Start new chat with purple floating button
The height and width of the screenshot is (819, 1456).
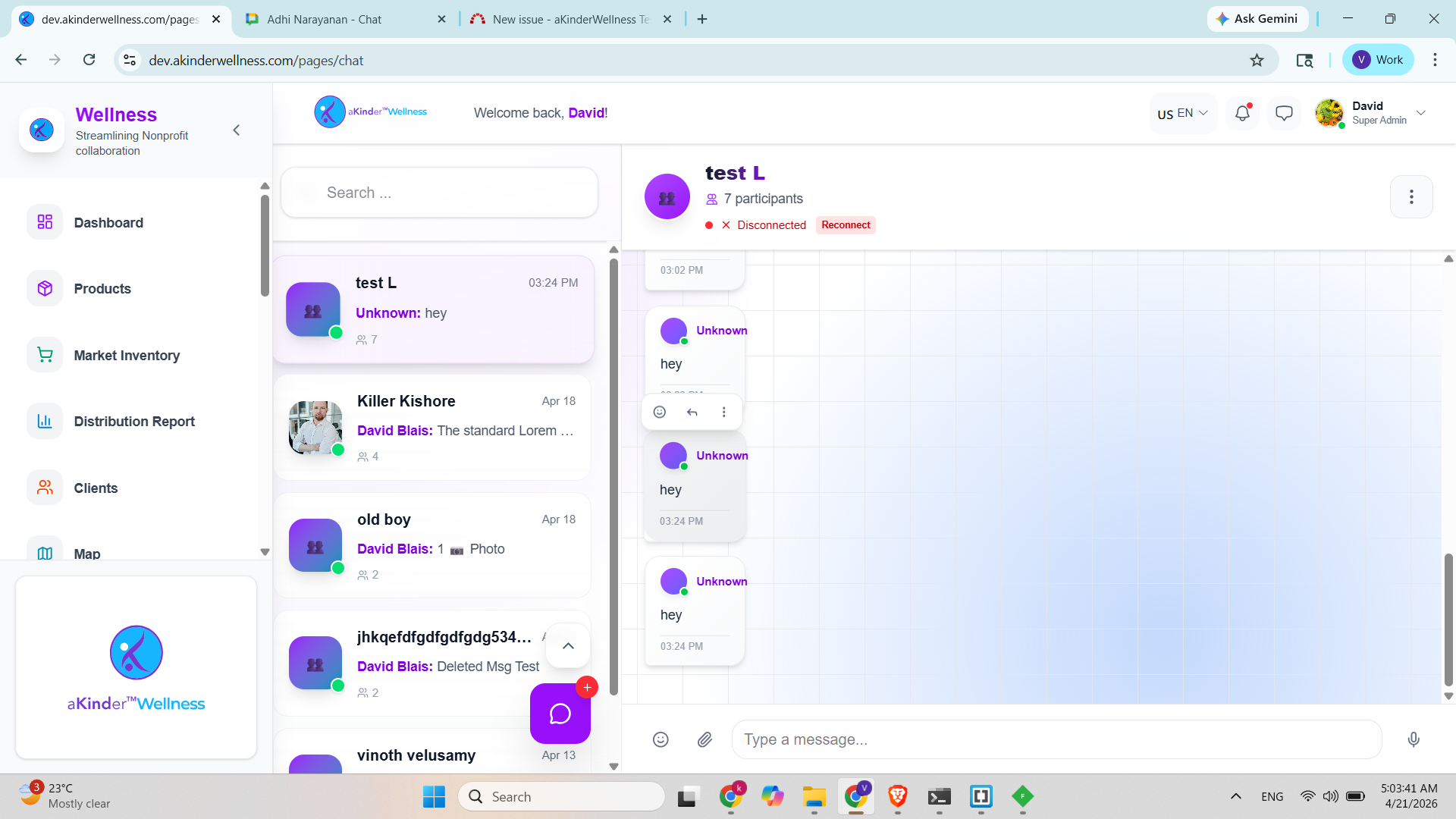560,714
